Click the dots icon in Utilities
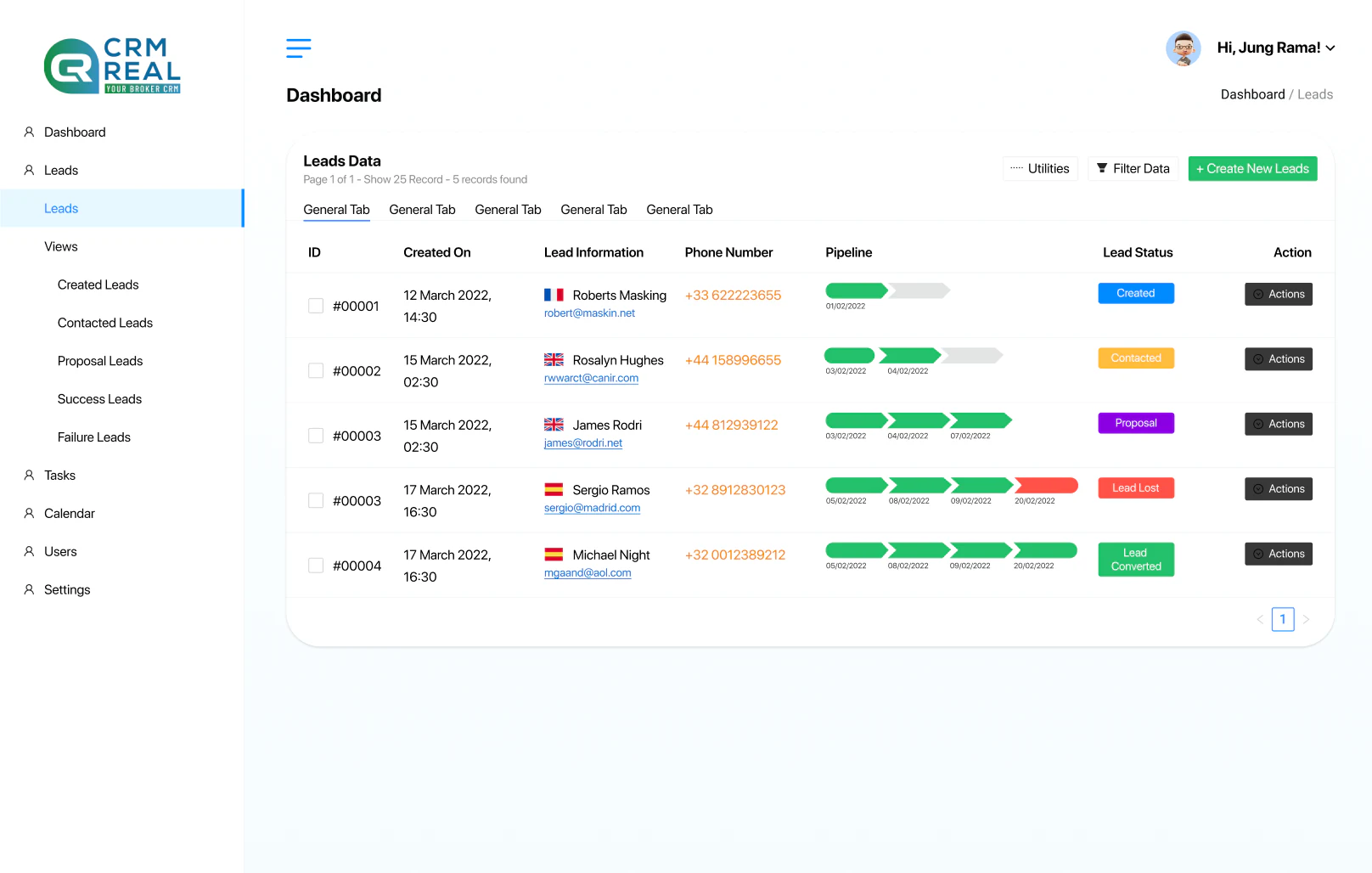This screenshot has height=873, width=1372. point(1016,168)
